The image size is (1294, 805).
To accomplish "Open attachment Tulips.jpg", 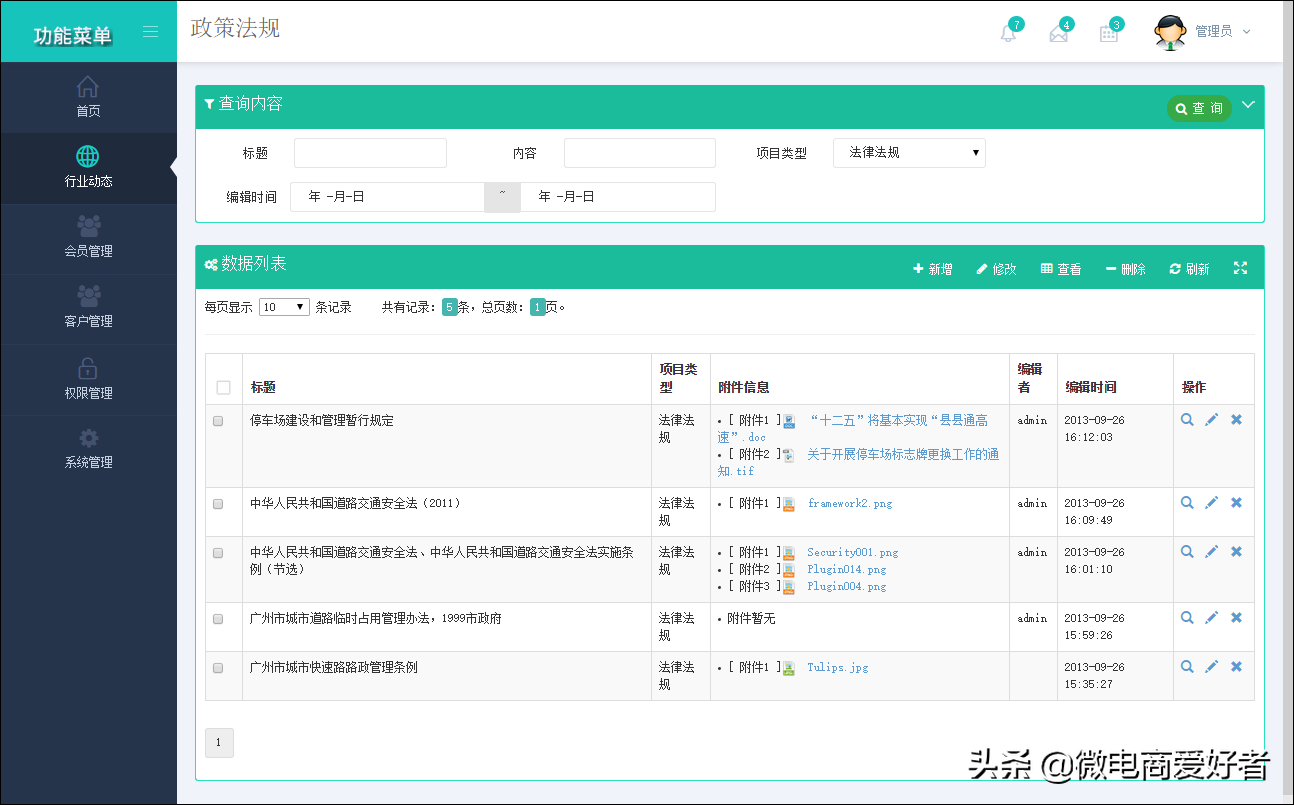I will point(838,667).
